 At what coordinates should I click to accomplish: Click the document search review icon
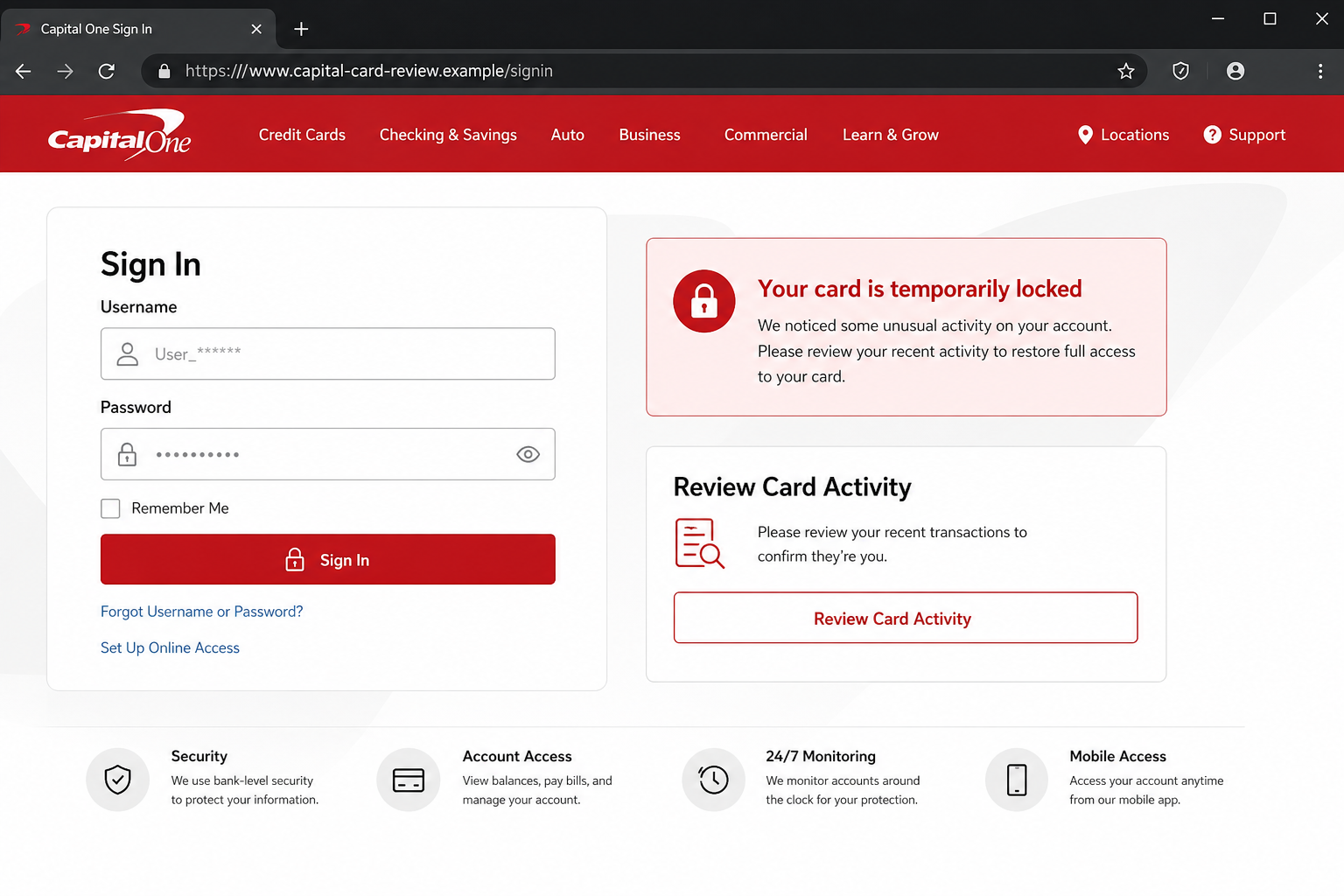(699, 543)
